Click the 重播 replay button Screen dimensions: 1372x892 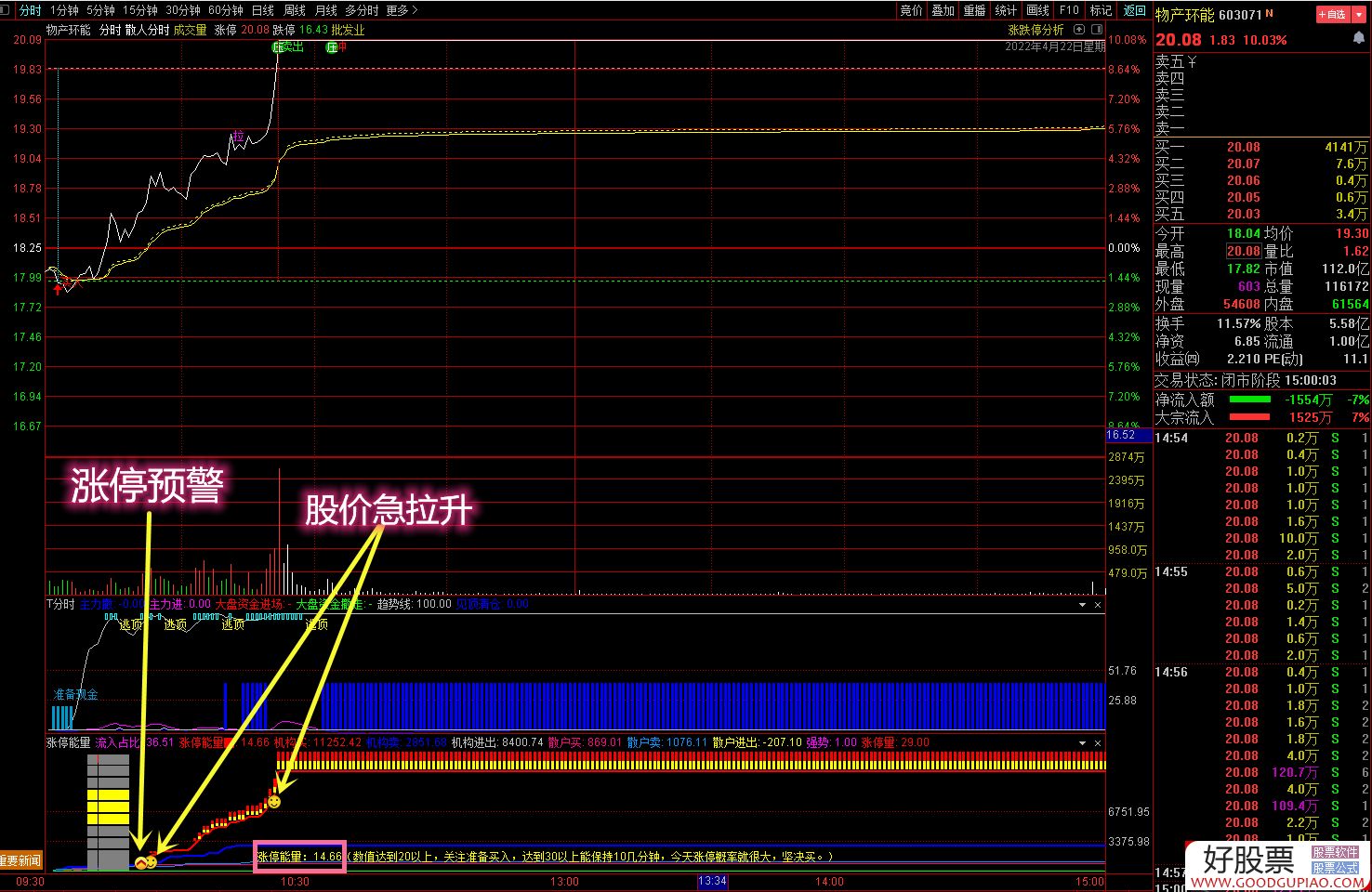pyautogui.click(x=974, y=10)
